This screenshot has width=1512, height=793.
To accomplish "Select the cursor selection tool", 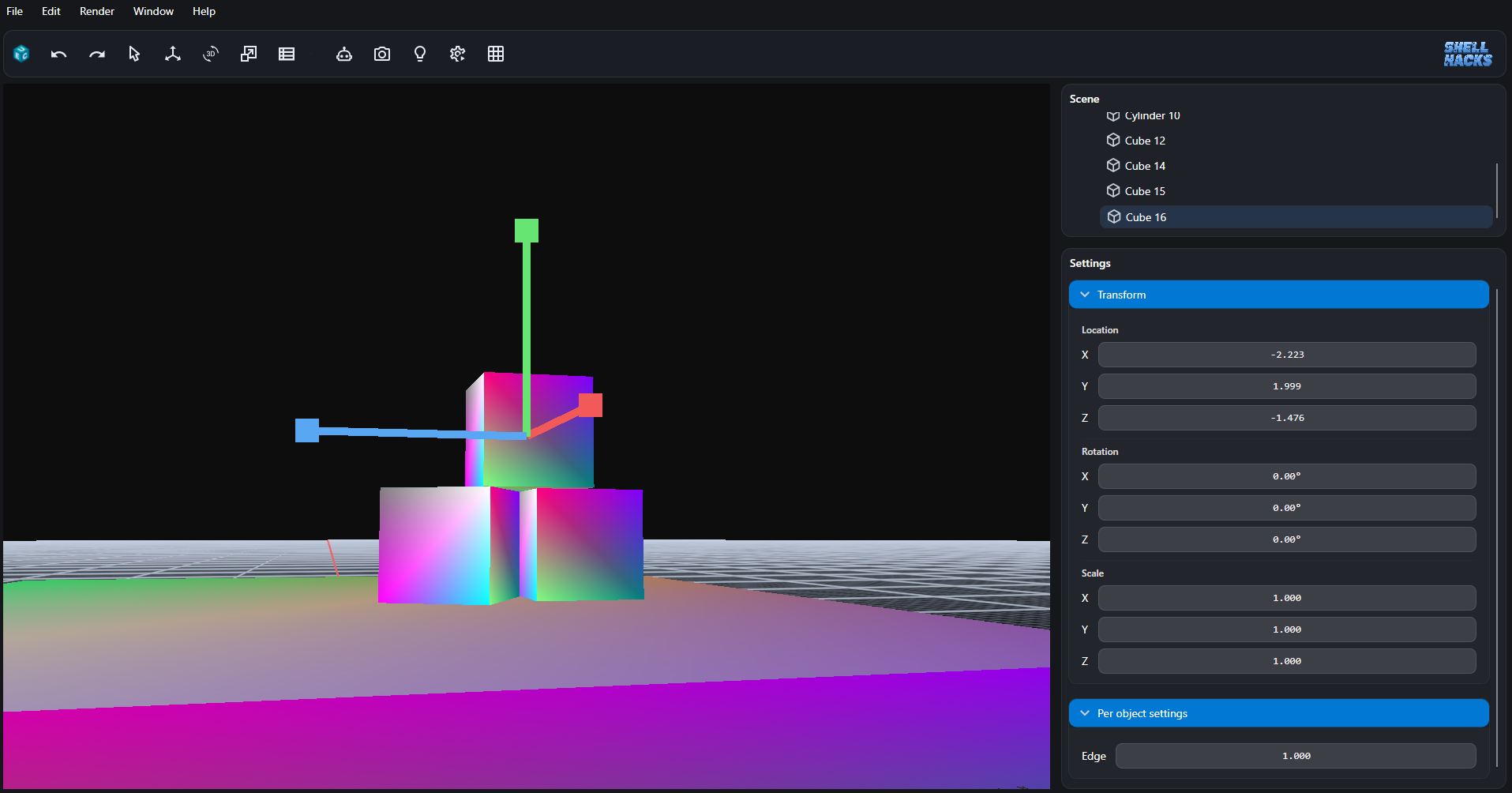I will [134, 54].
